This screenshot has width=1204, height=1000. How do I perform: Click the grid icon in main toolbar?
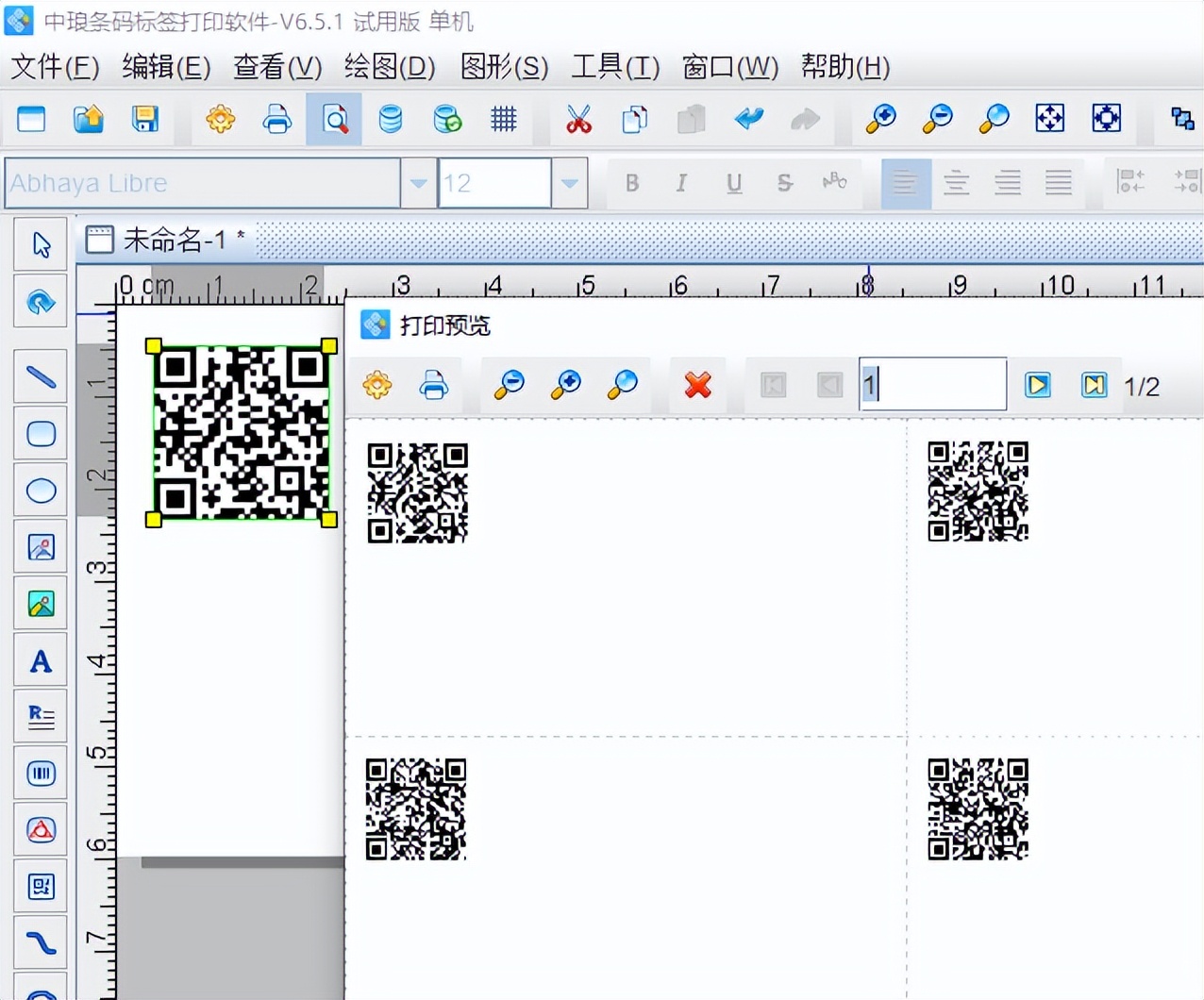tap(504, 119)
